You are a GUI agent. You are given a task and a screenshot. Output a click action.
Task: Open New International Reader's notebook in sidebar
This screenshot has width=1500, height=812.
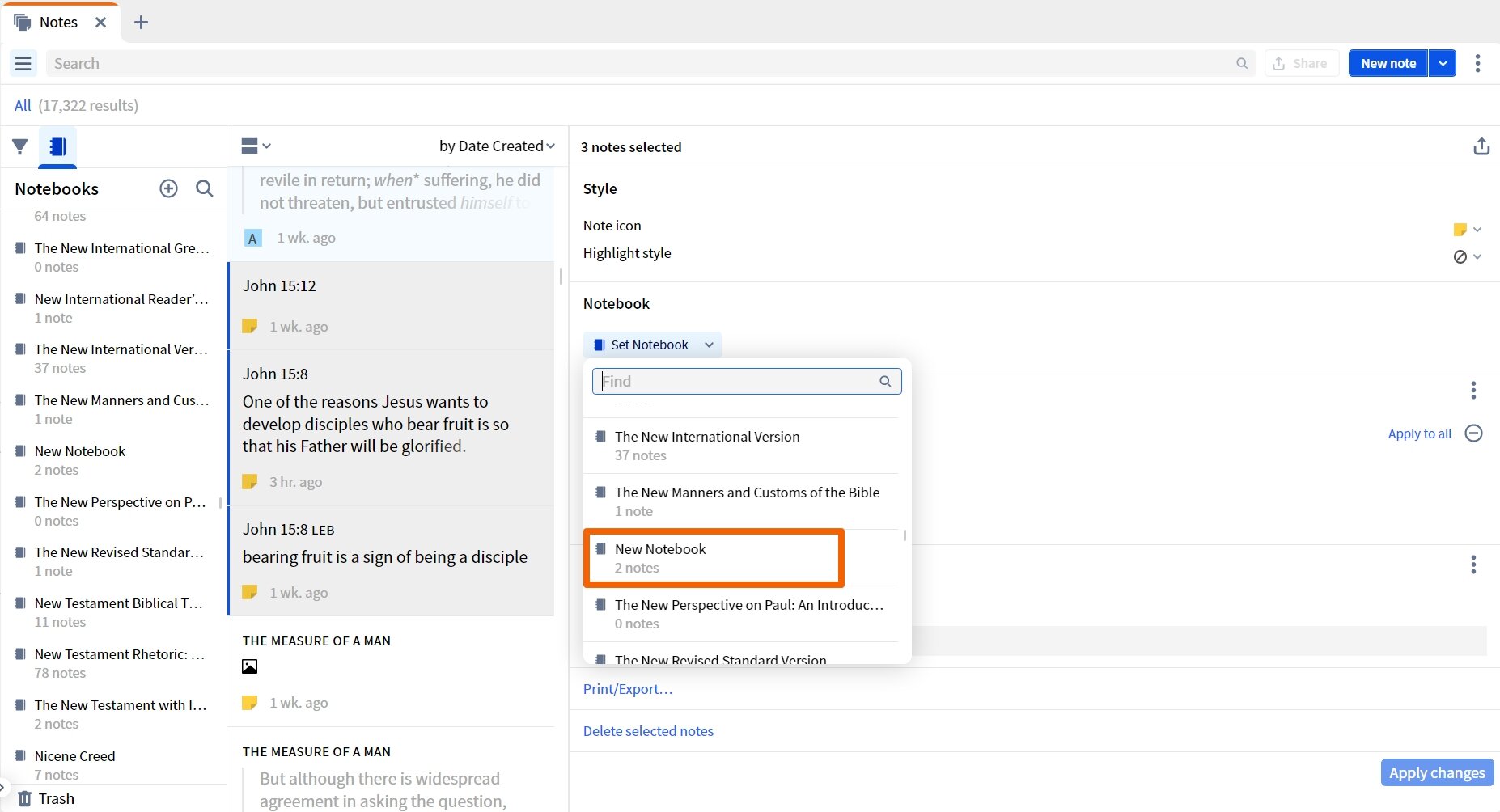[x=112, y=308]
